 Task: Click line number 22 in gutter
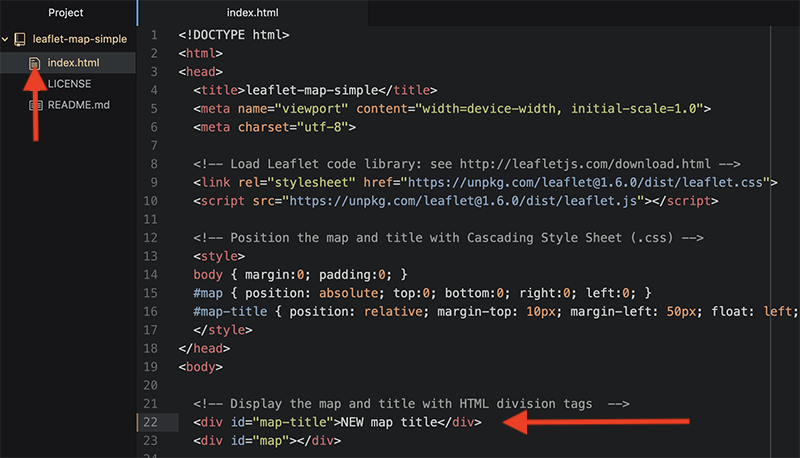(x=151, y=422)
